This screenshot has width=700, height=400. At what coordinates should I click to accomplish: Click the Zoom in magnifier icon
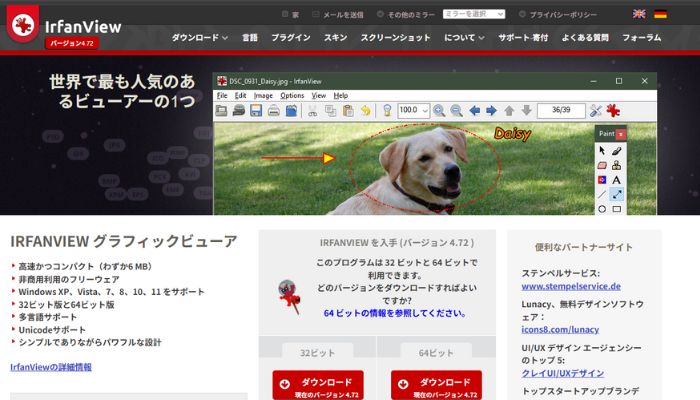pos(439,110)
